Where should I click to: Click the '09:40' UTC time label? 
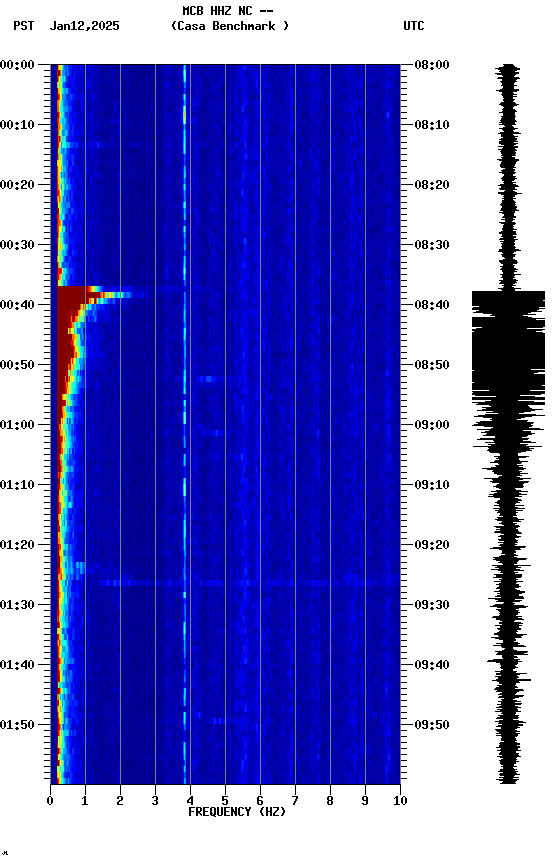point(432,666)
